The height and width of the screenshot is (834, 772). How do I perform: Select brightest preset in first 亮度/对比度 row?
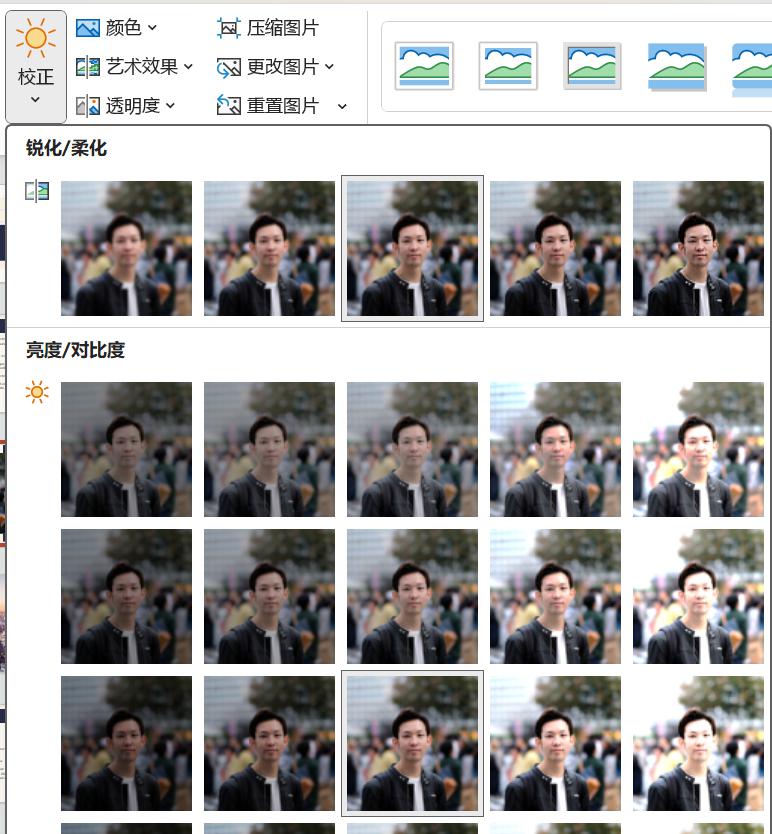click(x=698, y=449)
